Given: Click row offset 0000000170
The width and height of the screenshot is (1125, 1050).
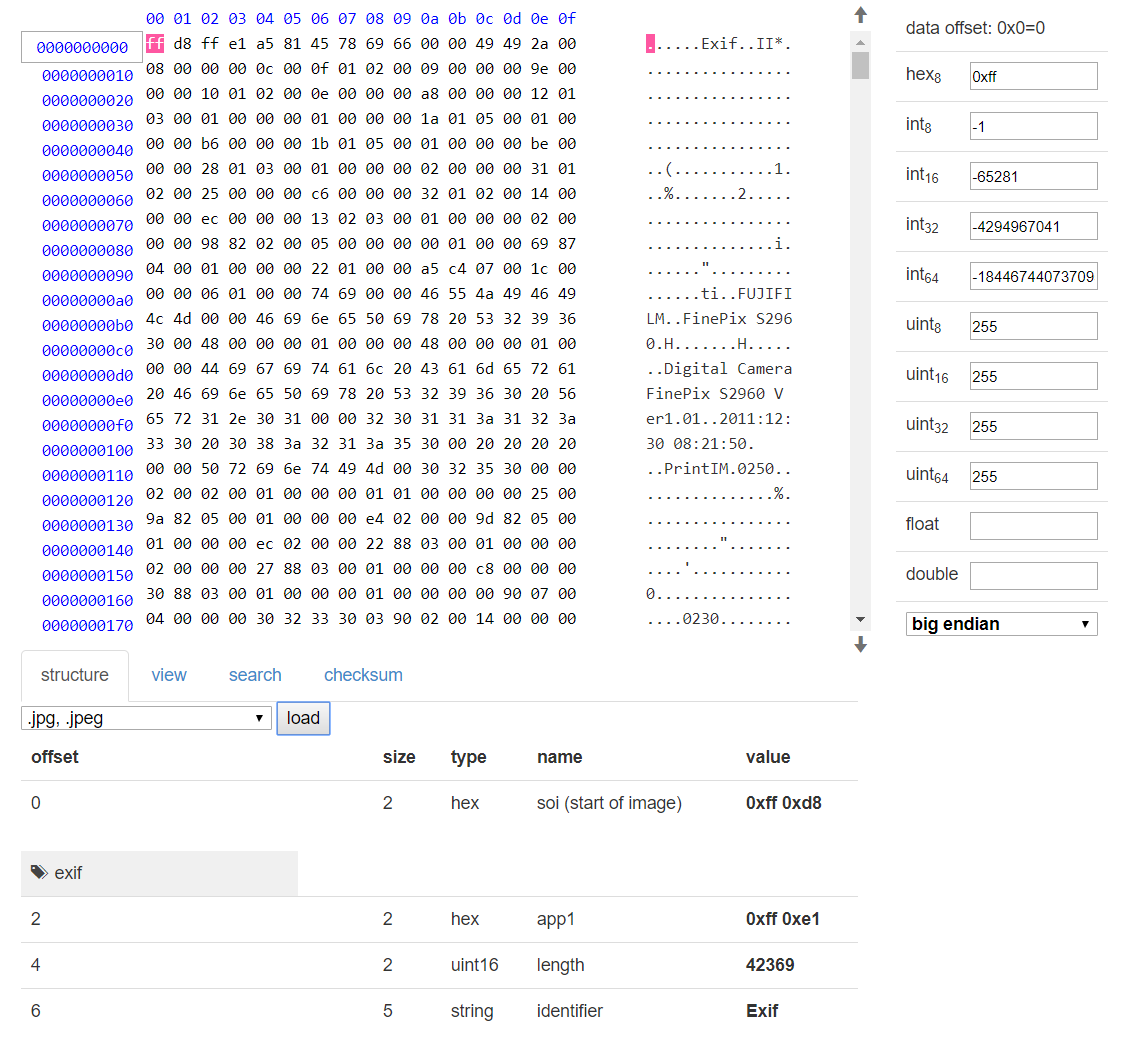Looking at the screenshot, I should pyautogui.click(x=88, y=626).
